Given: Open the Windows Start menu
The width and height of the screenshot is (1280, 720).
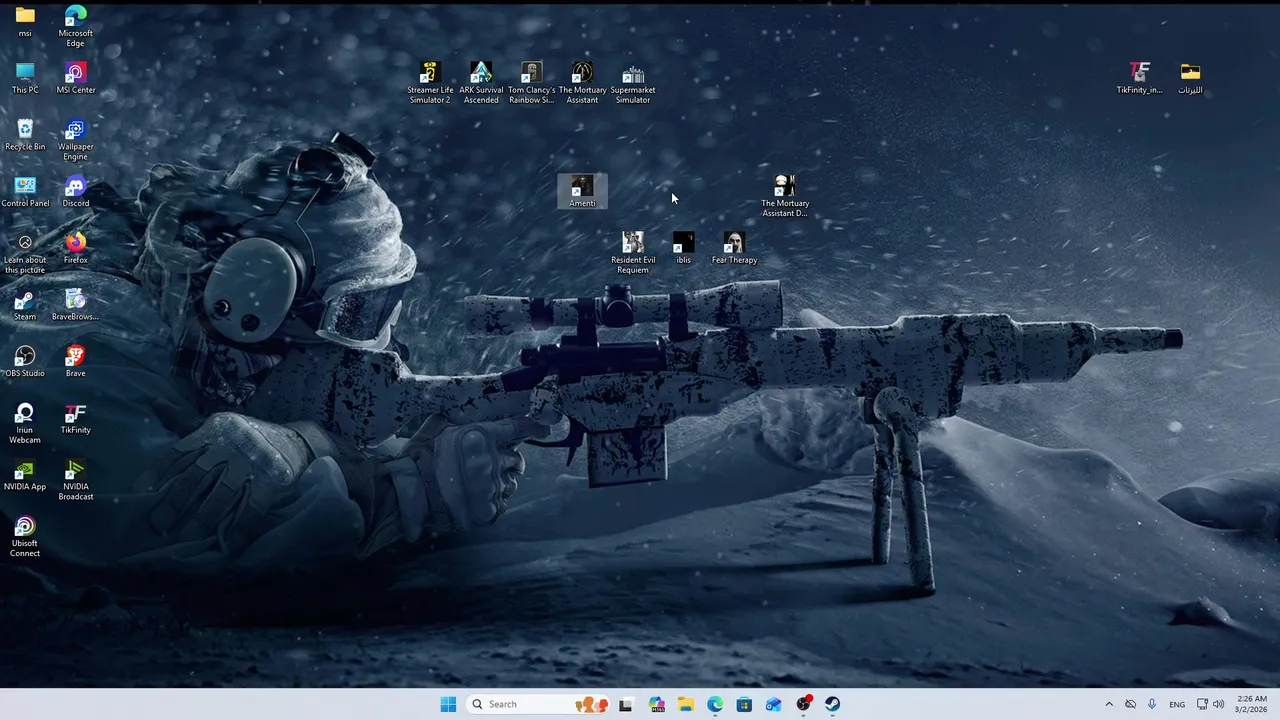Looking at the screenshot, I should [x=448, y=704].
